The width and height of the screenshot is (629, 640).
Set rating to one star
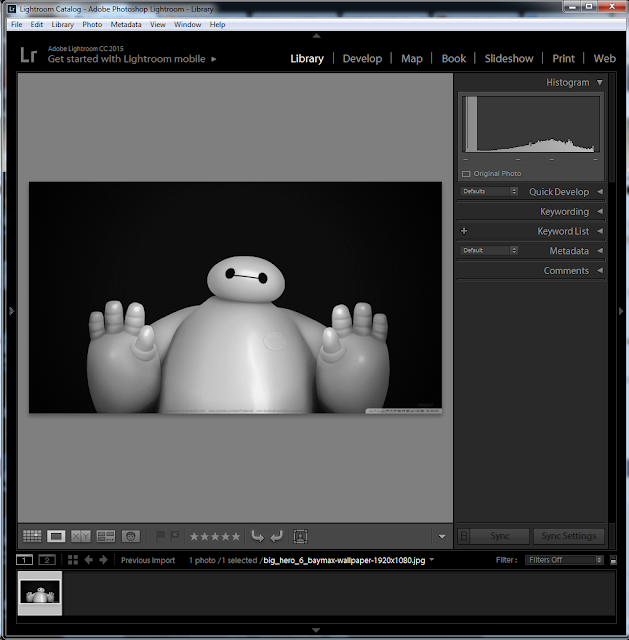click(194, 536)
